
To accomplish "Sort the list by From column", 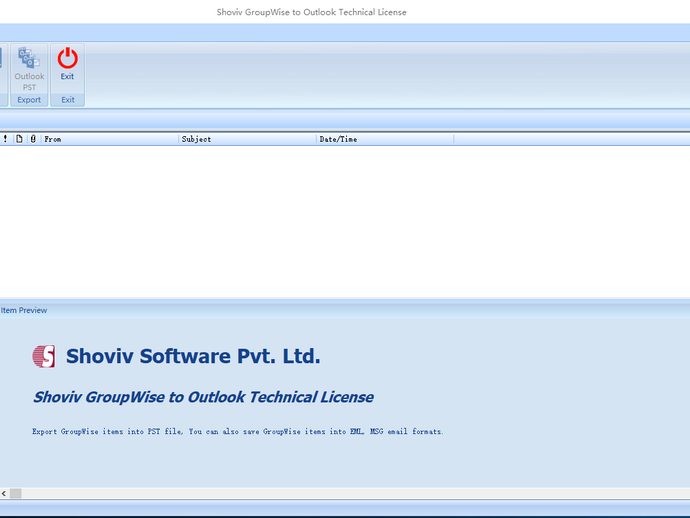I will coord(110,139).
